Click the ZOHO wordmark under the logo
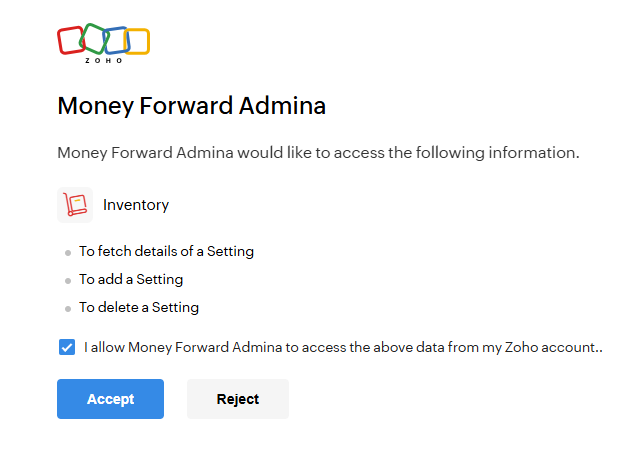The image size is (642, 457). click(x=104, y=61)
